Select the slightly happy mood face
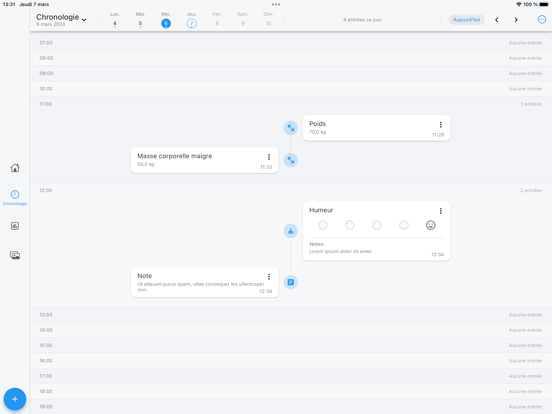This screenshot has width=552, height=414. [x=404, y=225]
